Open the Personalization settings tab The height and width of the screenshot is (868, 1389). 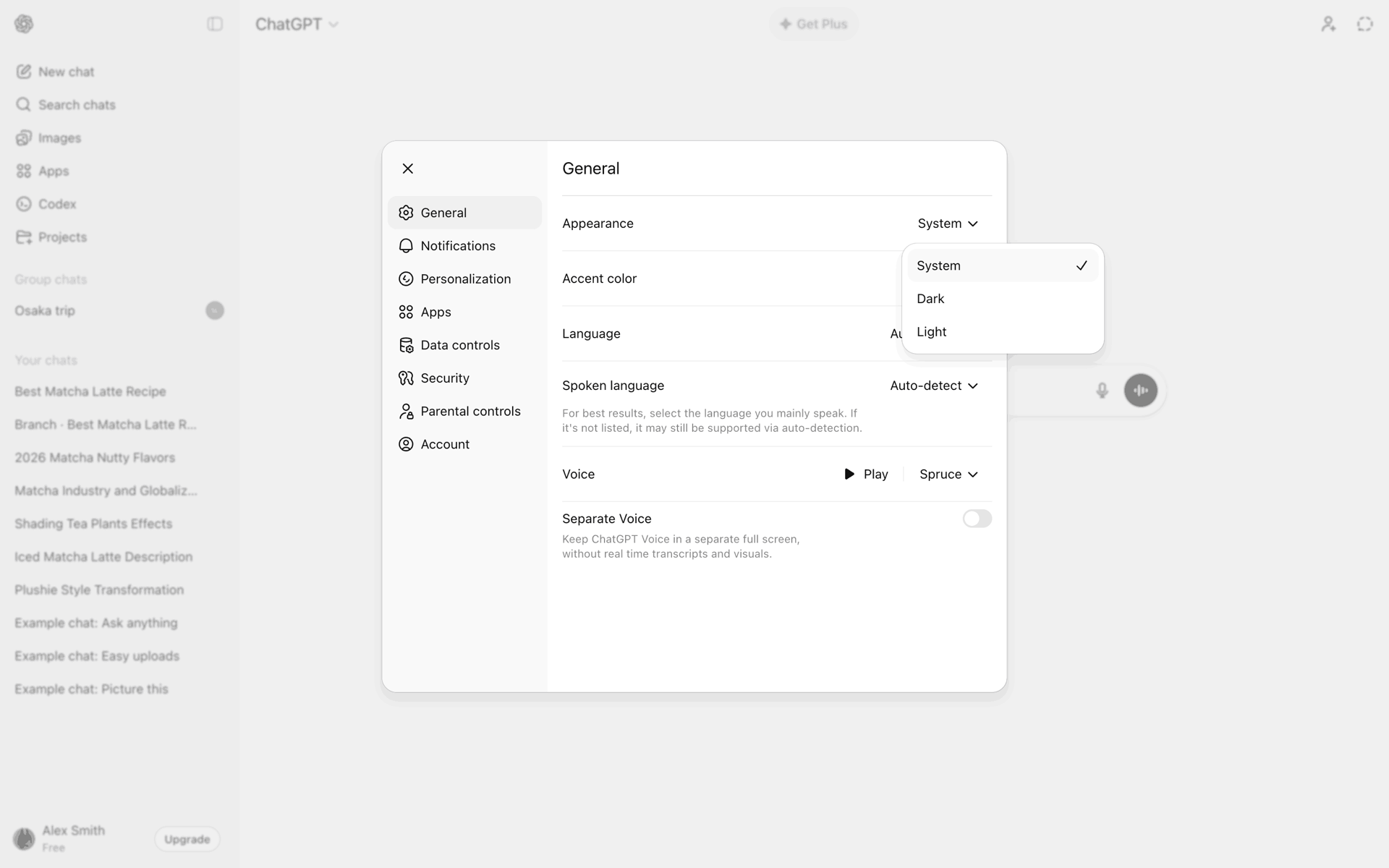click(x=464, y=279)
